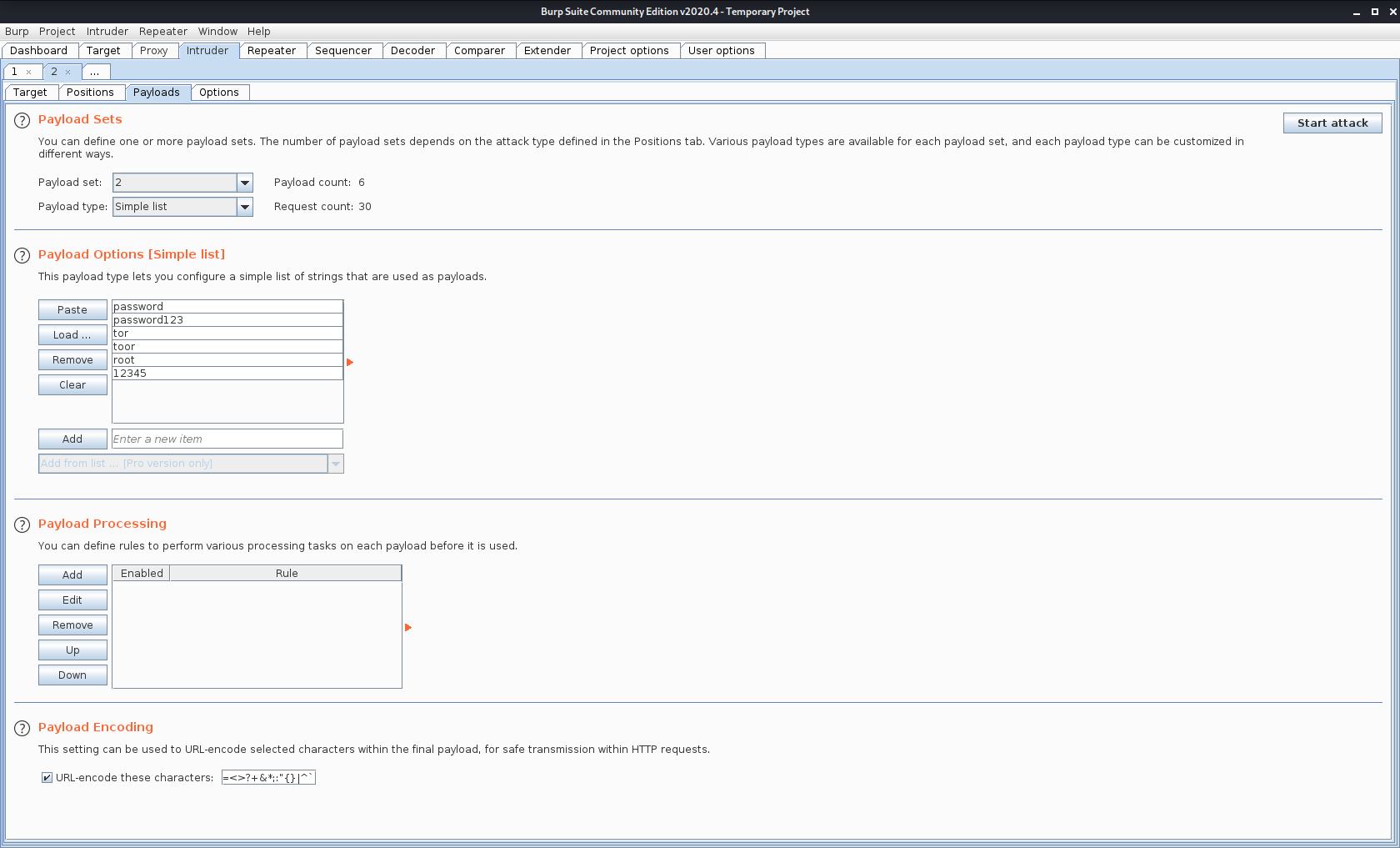Switch to Sequencer tab

343,51
